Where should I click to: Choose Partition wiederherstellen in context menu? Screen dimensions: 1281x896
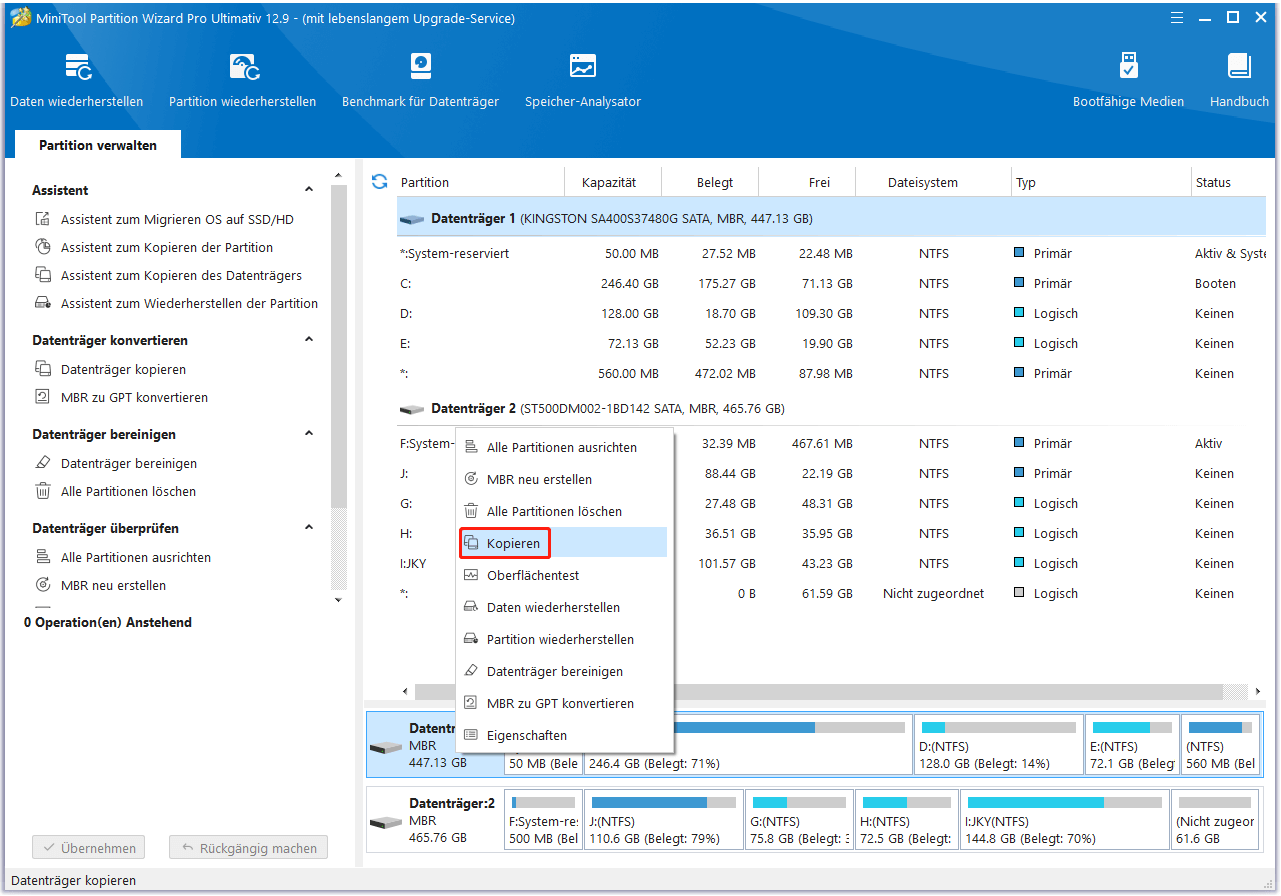coord(563,639)
